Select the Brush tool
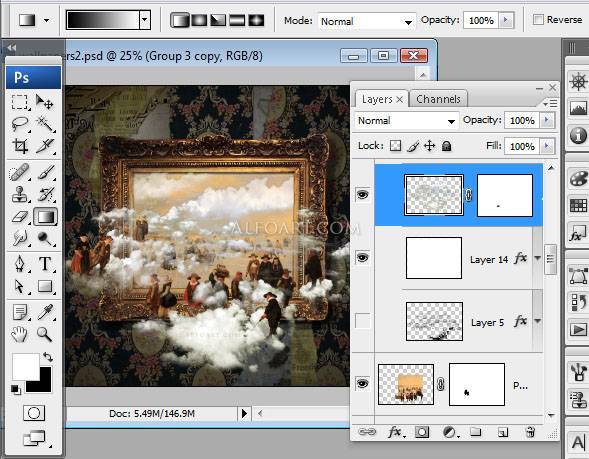 (x=46, y=172)
